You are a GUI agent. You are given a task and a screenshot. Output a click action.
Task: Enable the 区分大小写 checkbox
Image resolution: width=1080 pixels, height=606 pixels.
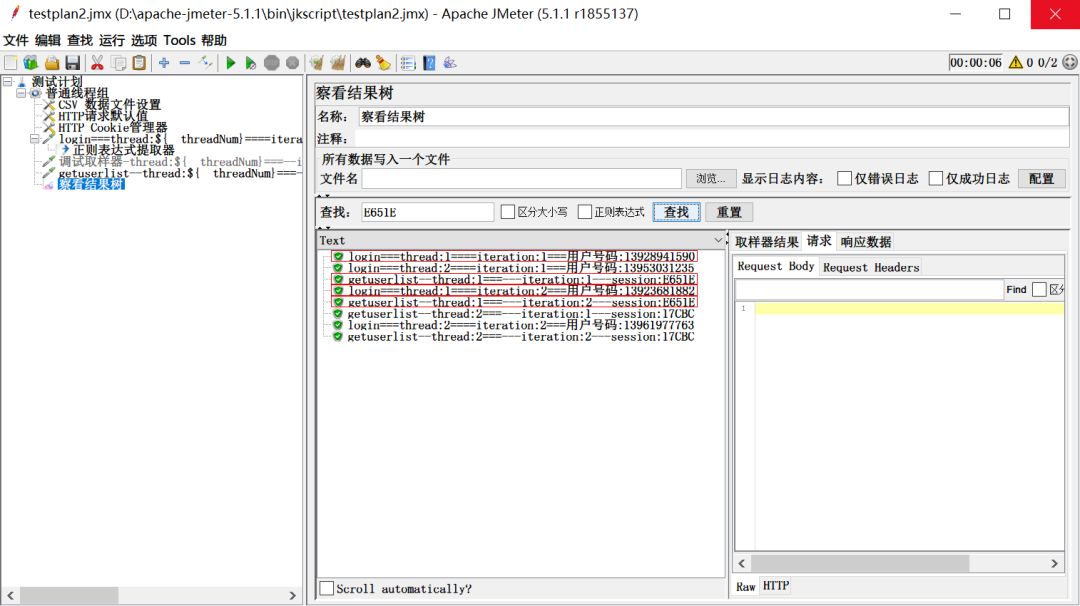tap(507, 212)
